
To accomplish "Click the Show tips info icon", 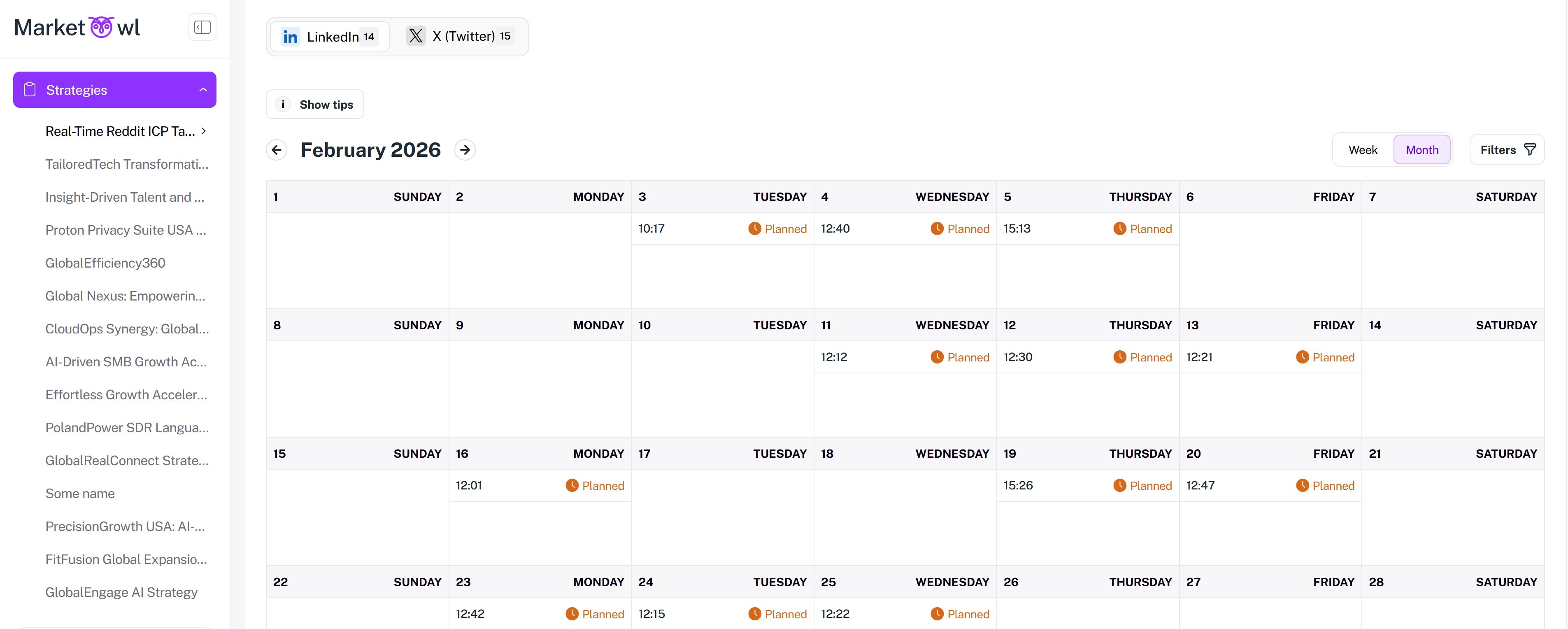I will 283,105.
